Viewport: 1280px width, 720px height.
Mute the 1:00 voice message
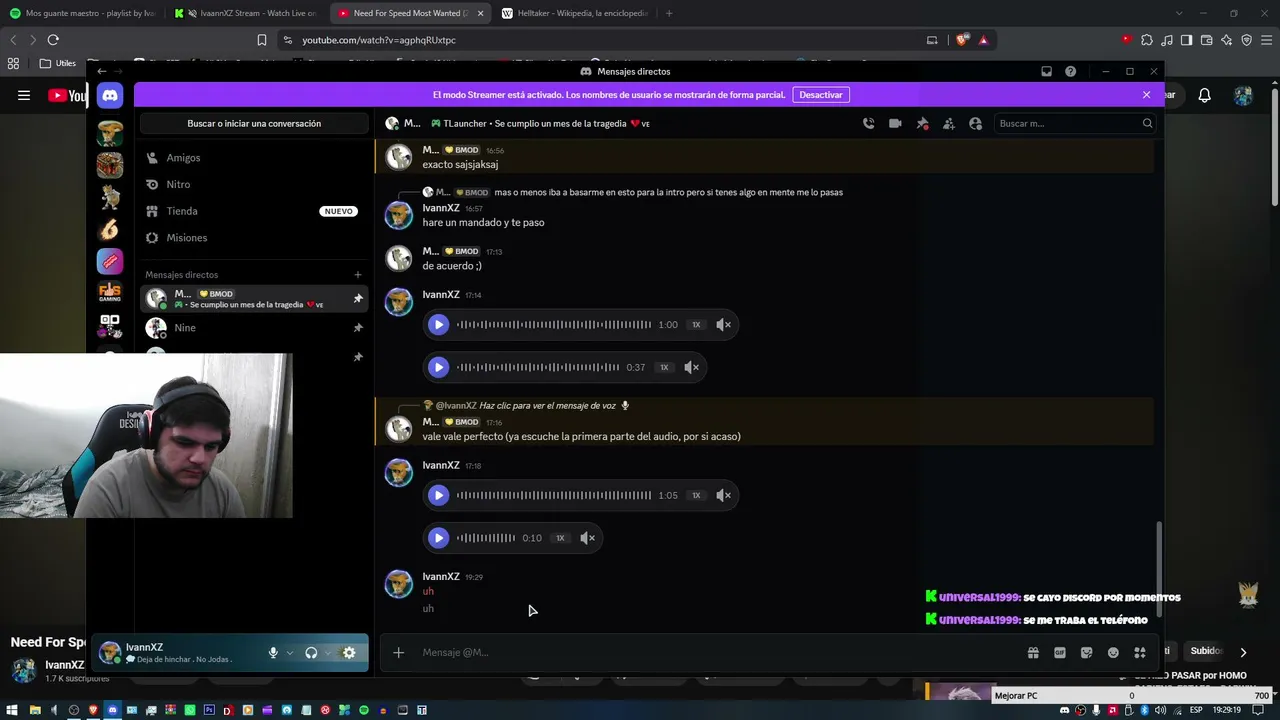point(724,325)
